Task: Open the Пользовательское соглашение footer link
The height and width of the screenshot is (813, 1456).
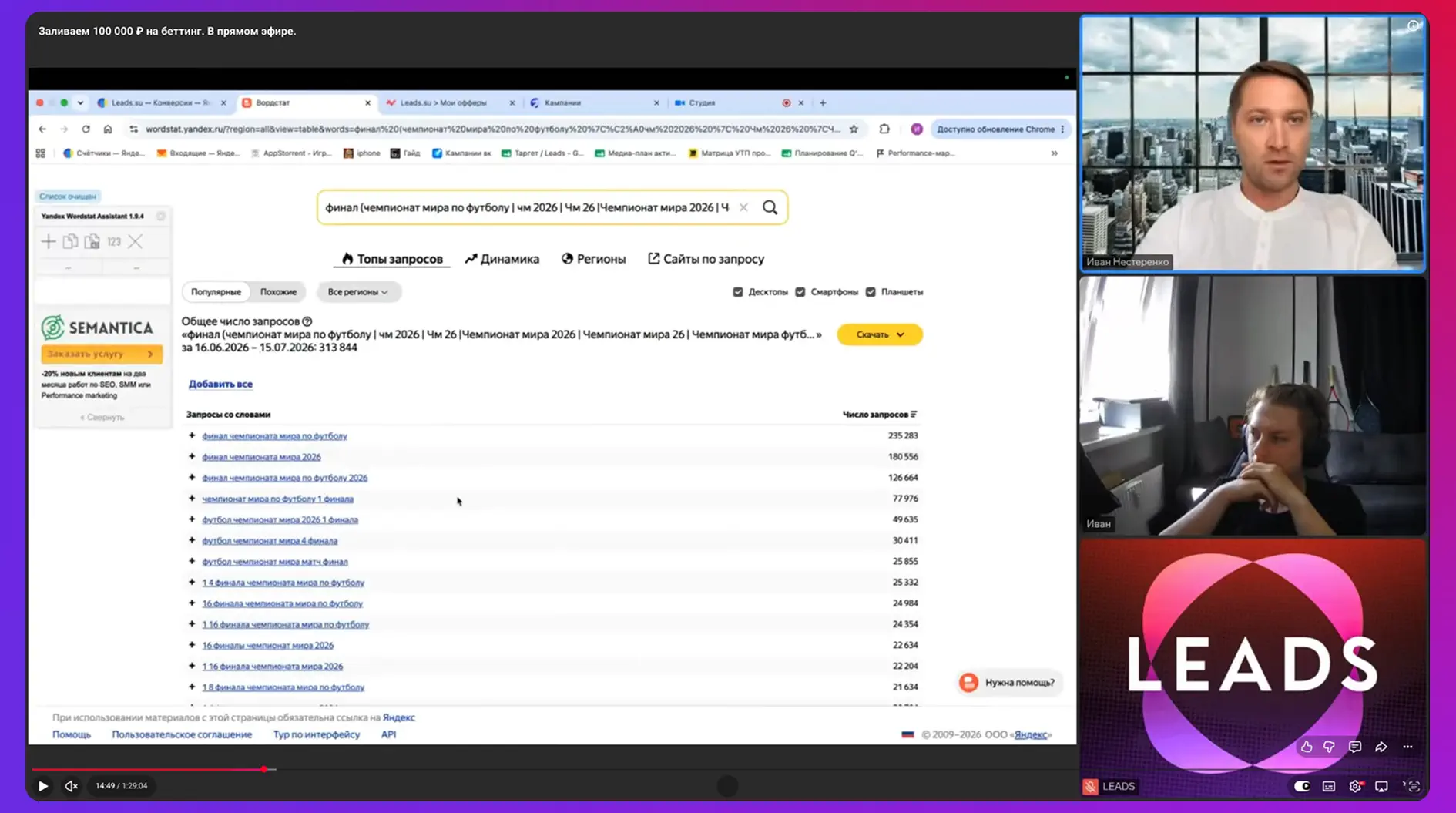Action: click(x=182, y=734)
